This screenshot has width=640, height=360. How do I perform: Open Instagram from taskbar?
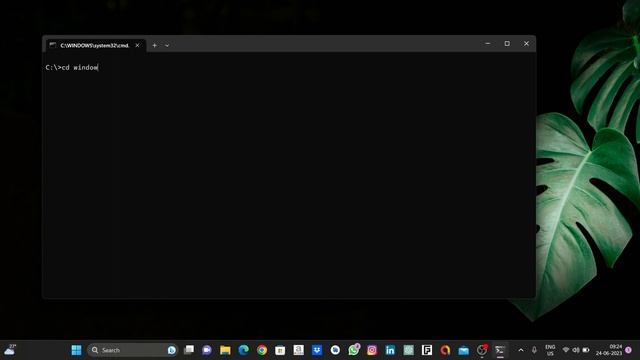(372, 350)
